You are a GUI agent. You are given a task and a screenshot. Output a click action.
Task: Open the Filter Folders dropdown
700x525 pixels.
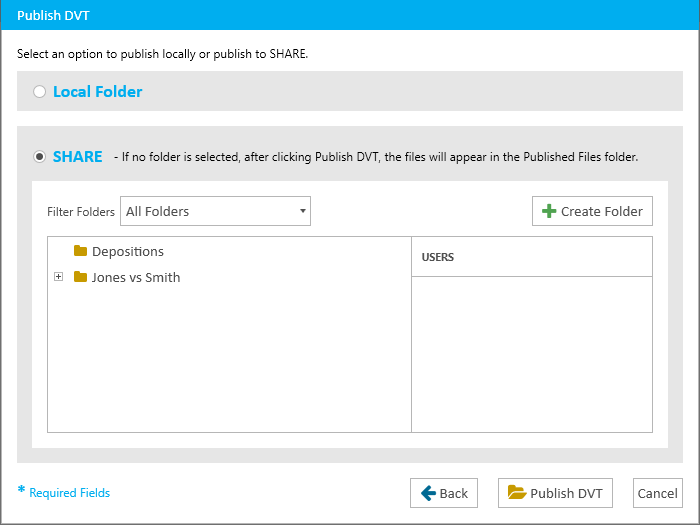(x=215, y=211)
